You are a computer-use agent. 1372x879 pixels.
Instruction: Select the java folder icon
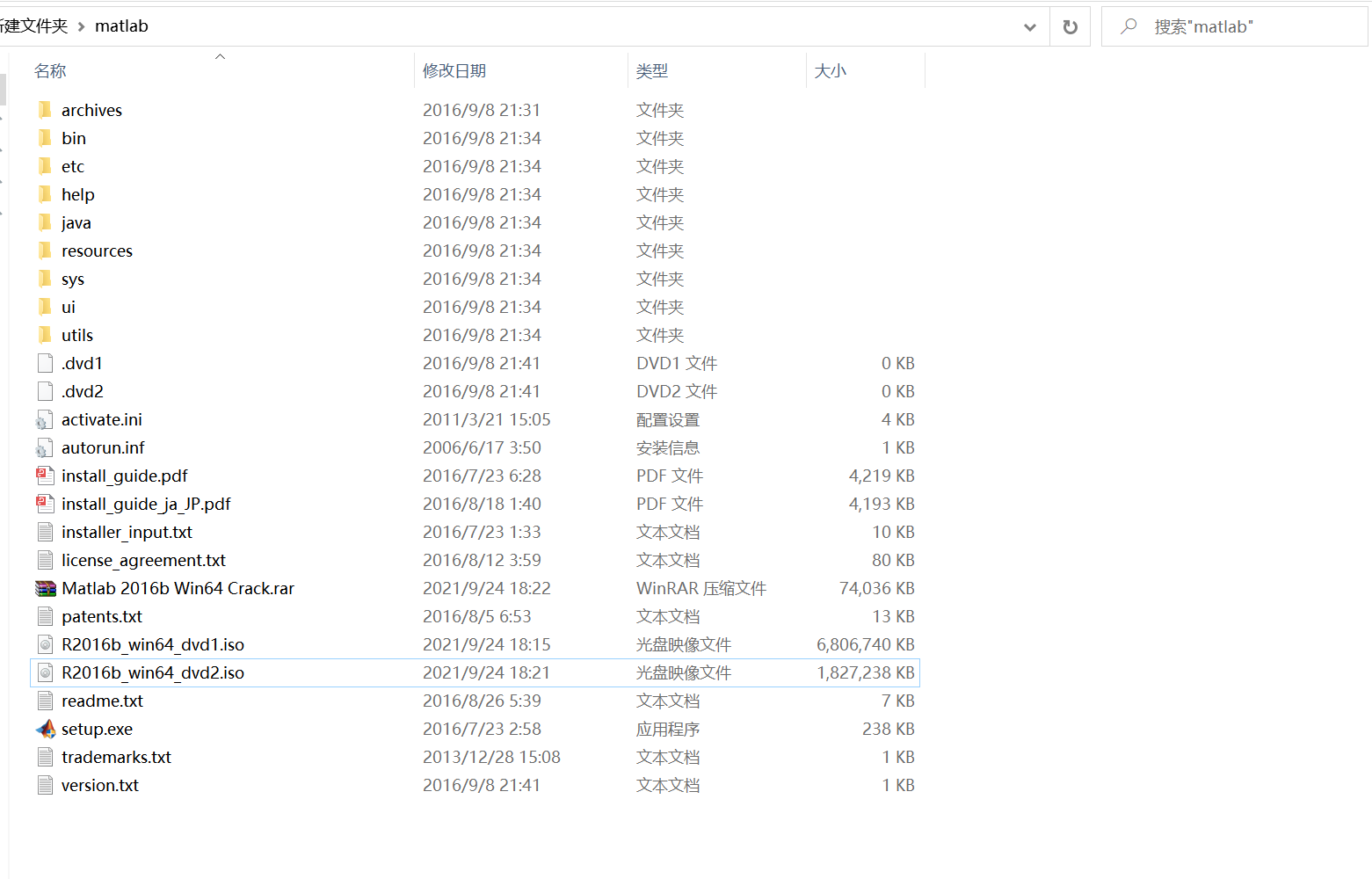point(45,222)
